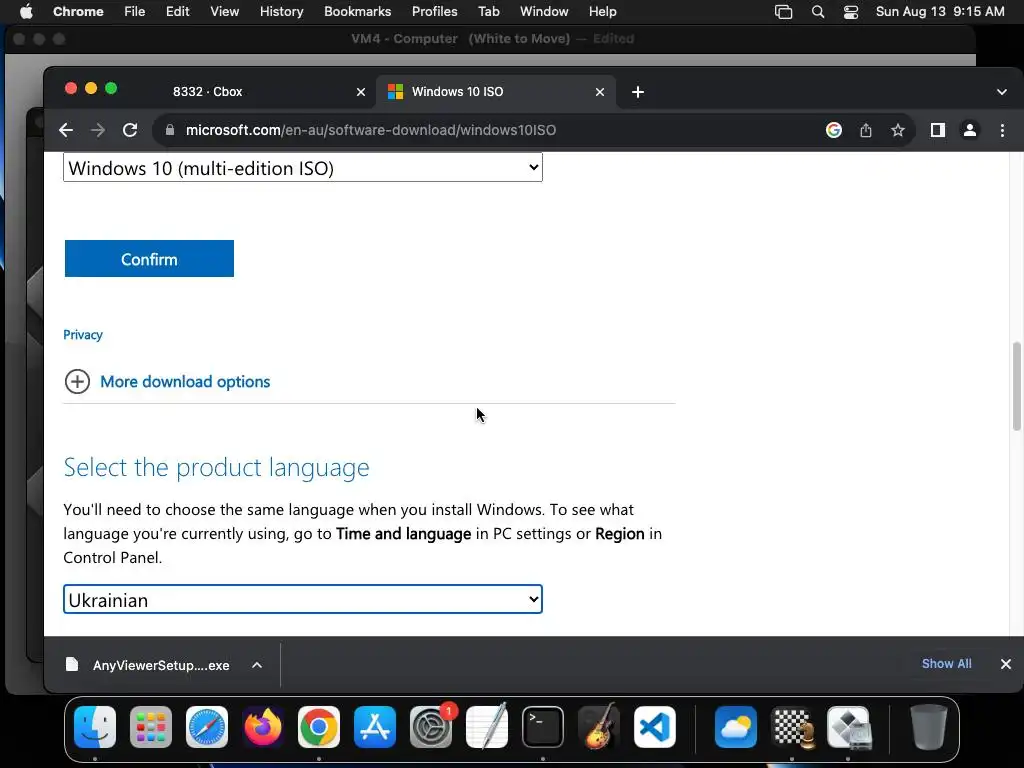Screen dimensions: 1024x768
Task: Click the share page icon
Action: point(866,130)
